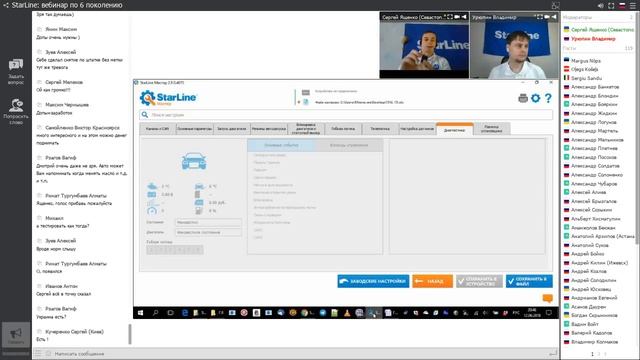Select the 'Основные события' sub-tab
Image resolution: width=640 pixels, height=360 pixels.
tap(281, 145)
